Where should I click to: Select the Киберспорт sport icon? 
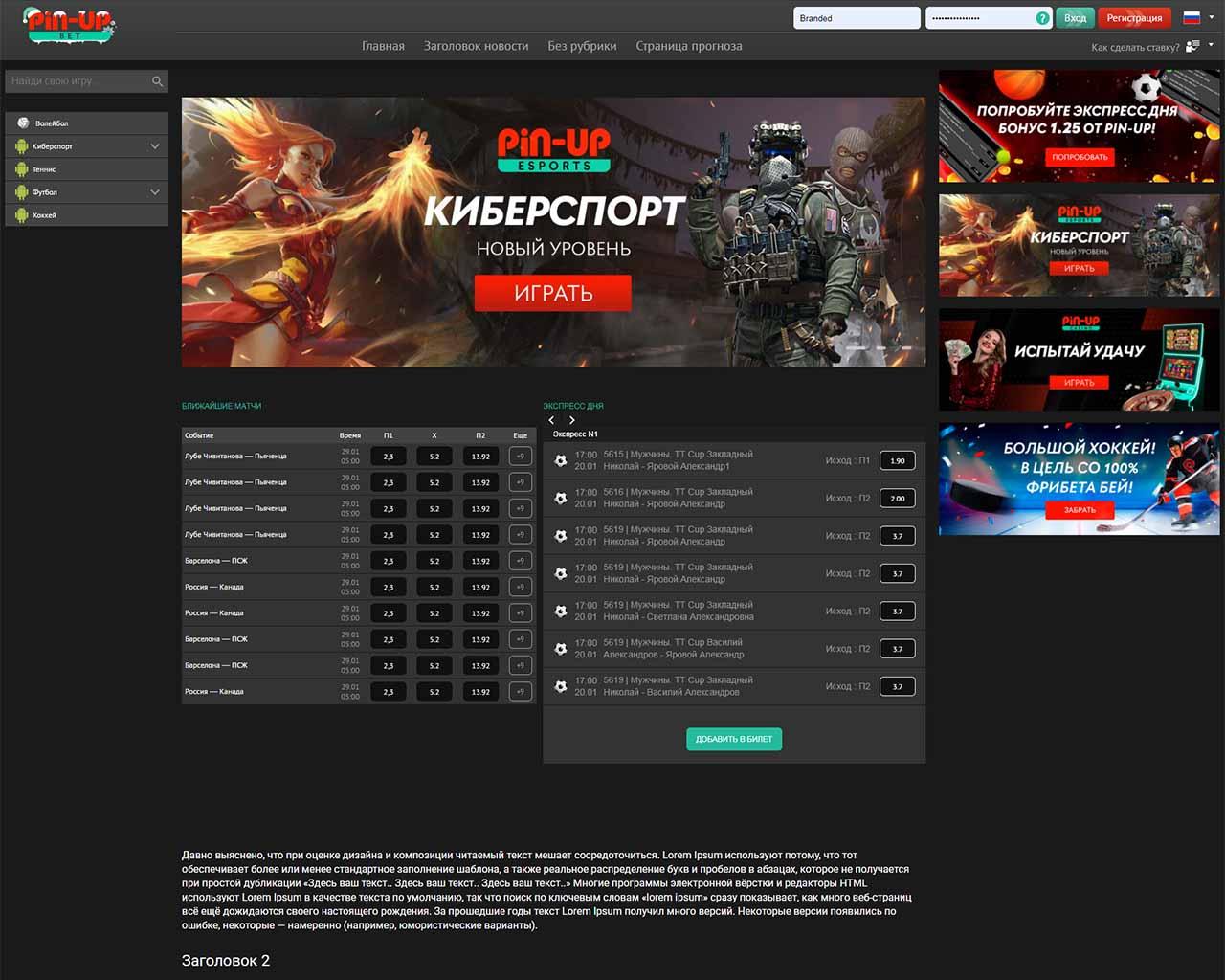[x=22, y=145]
